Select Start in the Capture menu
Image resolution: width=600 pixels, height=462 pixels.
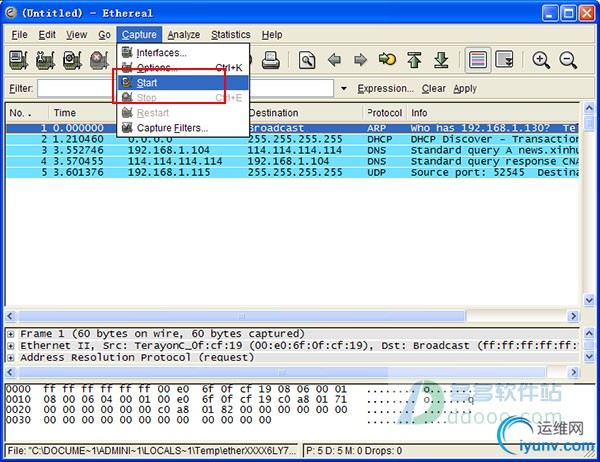[x=147, y=83]
